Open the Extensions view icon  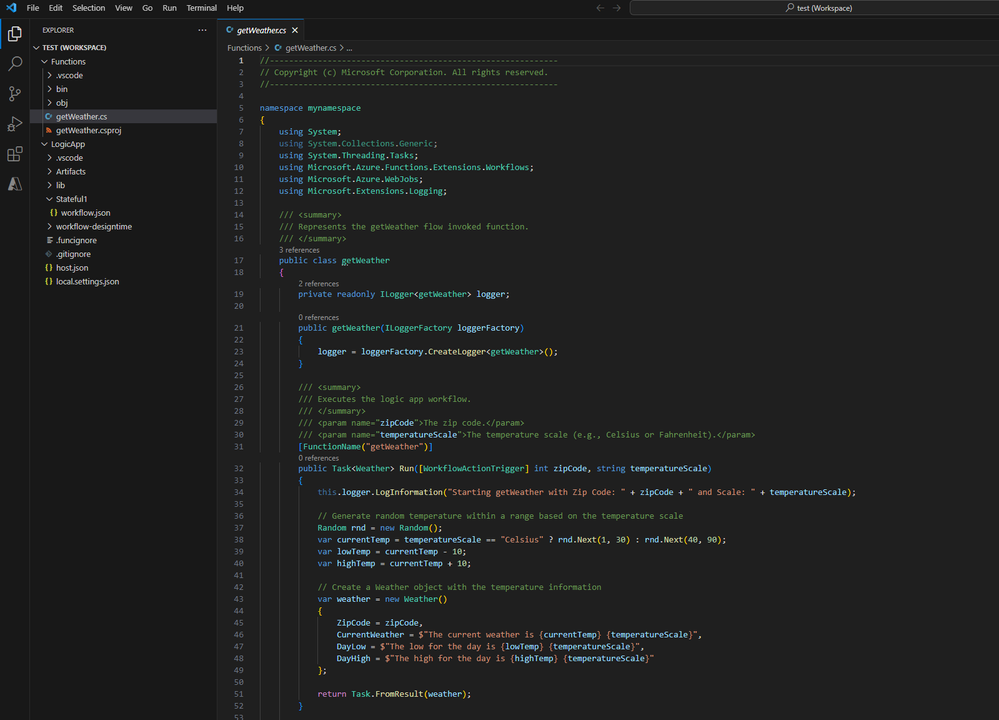15,154
